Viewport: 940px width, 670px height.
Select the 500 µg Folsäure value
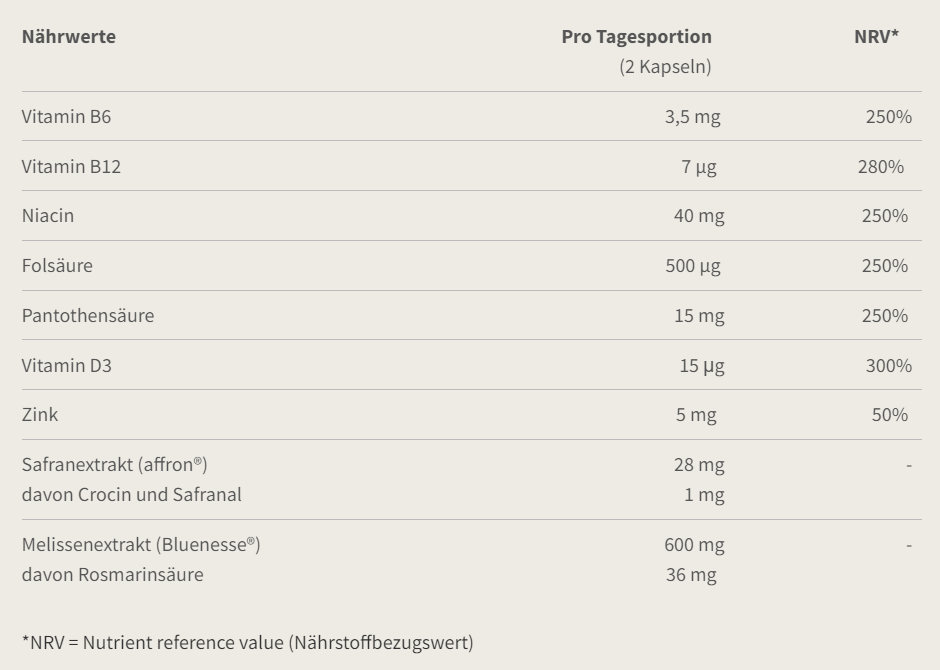point(693,266)
